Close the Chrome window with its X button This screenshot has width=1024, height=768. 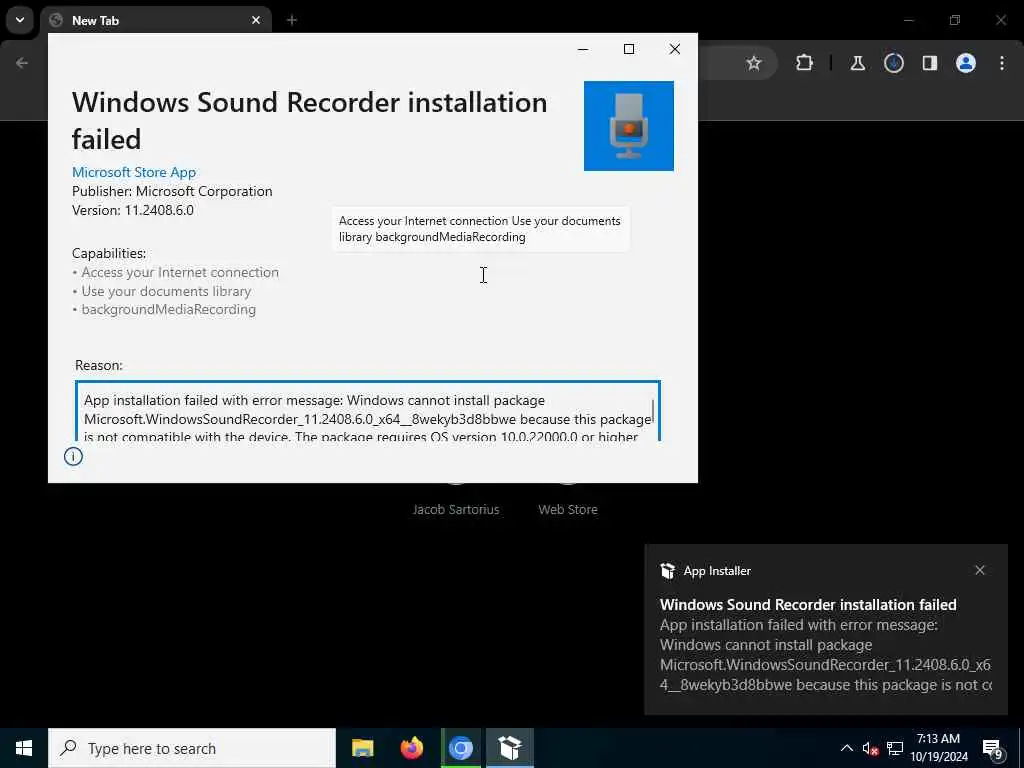1001,20
